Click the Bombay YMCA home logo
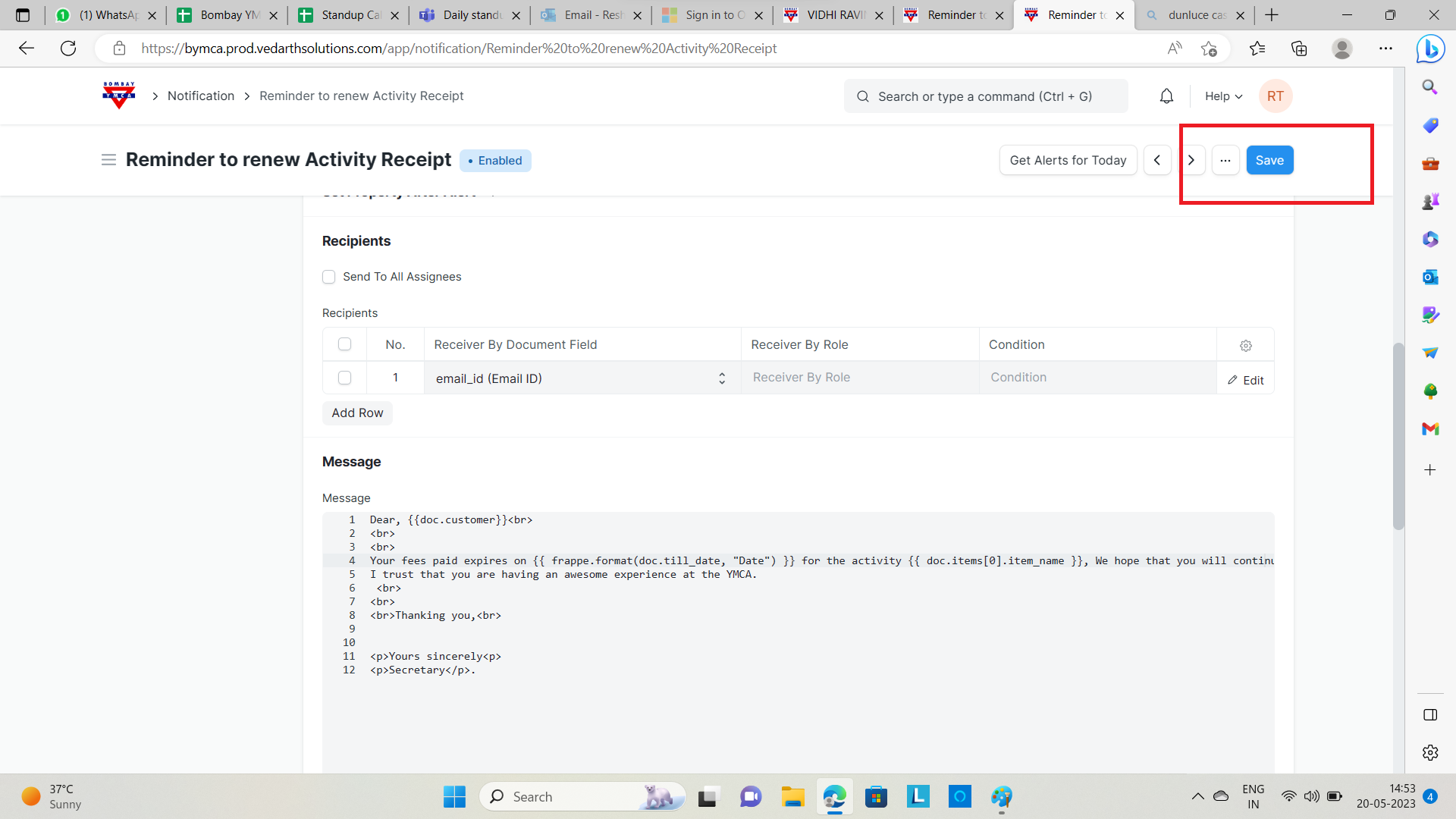This screenshot has width=1456, height=819. coord(119,96)
